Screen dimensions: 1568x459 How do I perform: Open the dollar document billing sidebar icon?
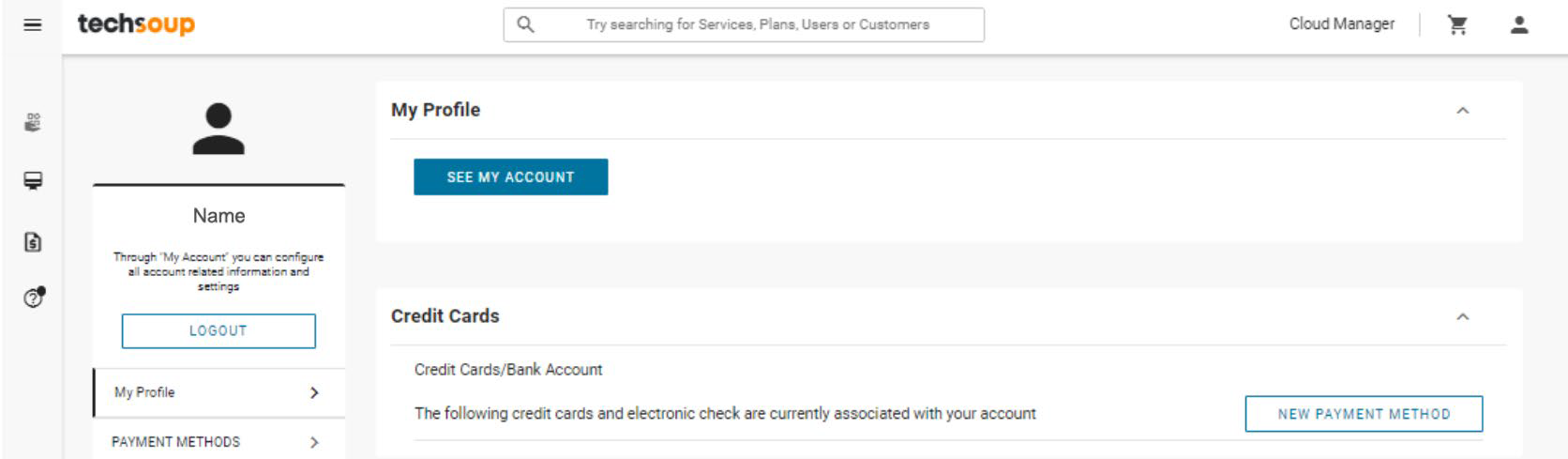point(33,242)
